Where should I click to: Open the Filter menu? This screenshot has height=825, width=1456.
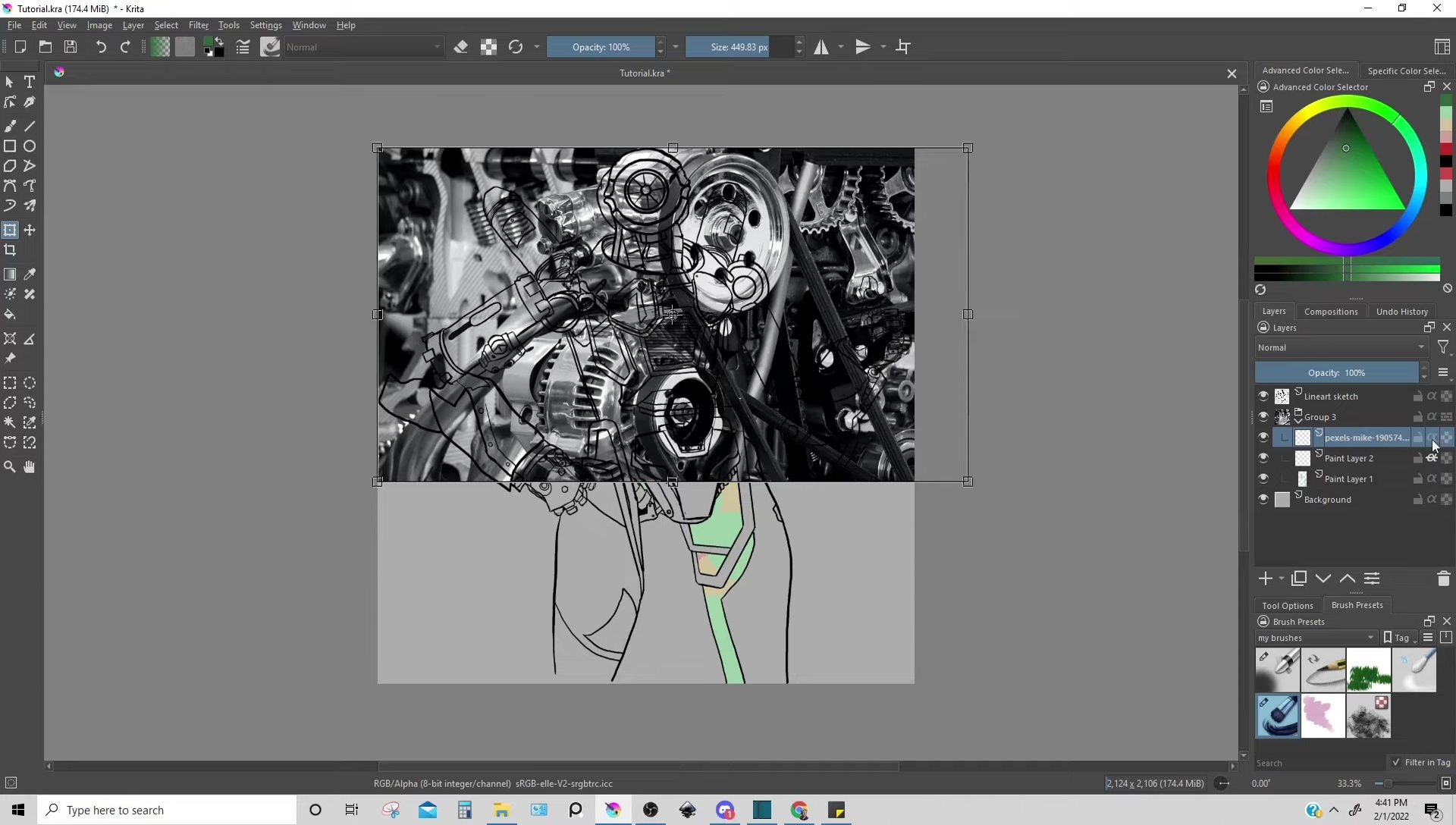pos(198,25)
